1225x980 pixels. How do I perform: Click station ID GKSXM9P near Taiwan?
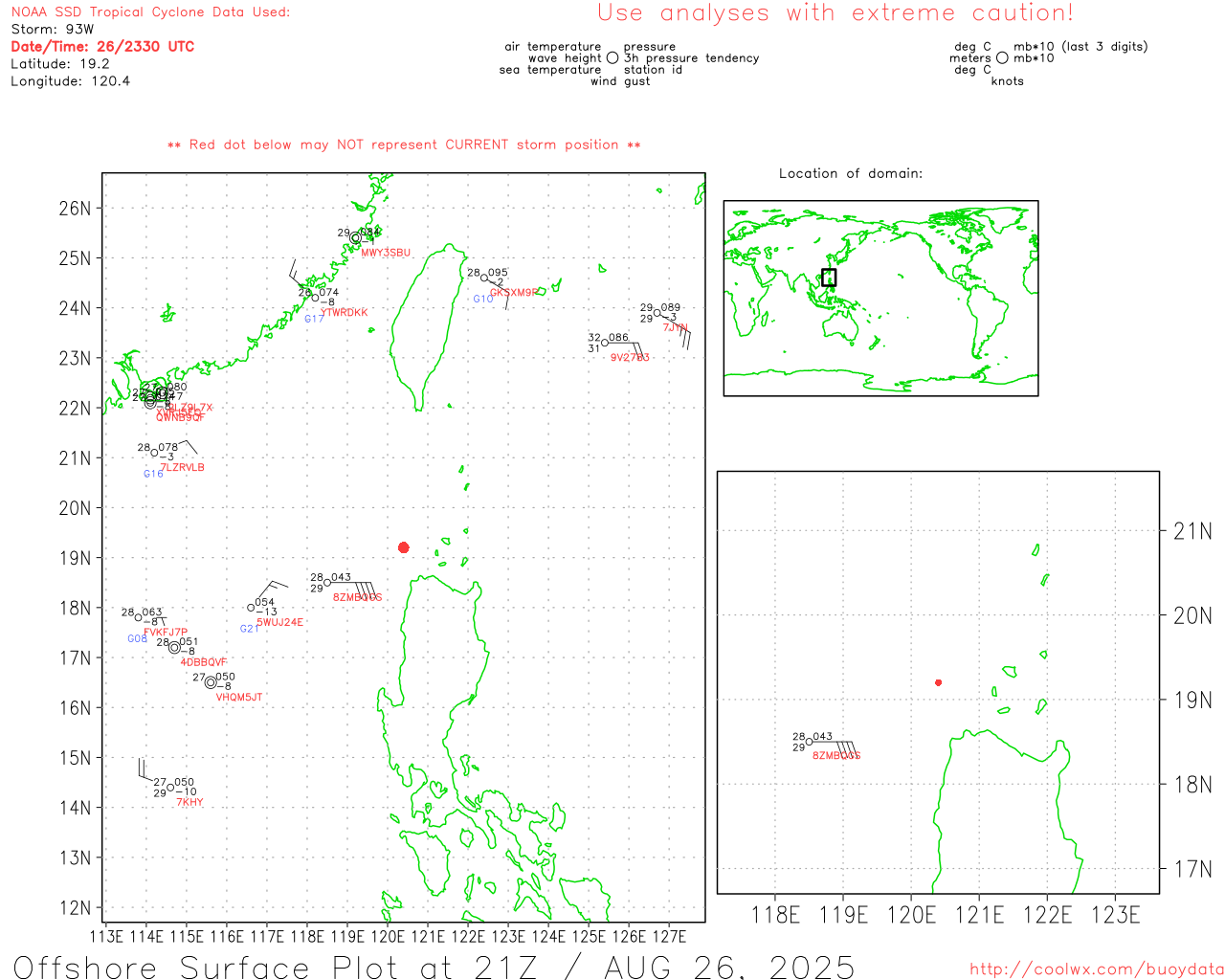[515, 293]
